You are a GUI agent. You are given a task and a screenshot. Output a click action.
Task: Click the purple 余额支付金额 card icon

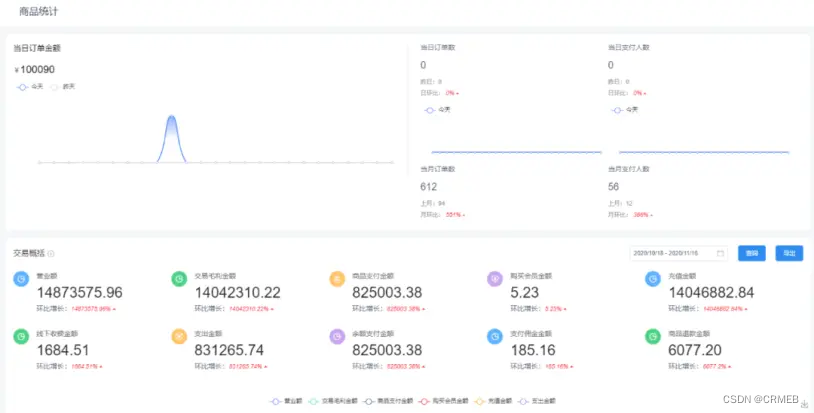coord(337,336)
